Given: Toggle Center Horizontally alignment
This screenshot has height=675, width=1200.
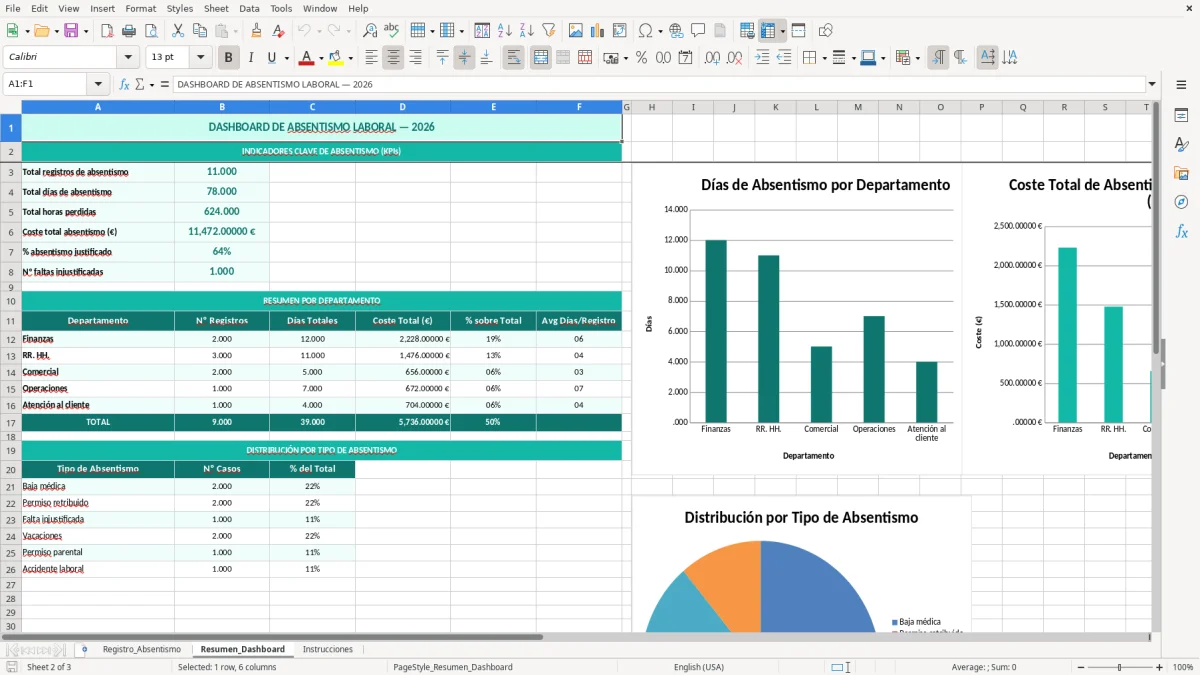Looking at the screenshot, I should [393, 58].
